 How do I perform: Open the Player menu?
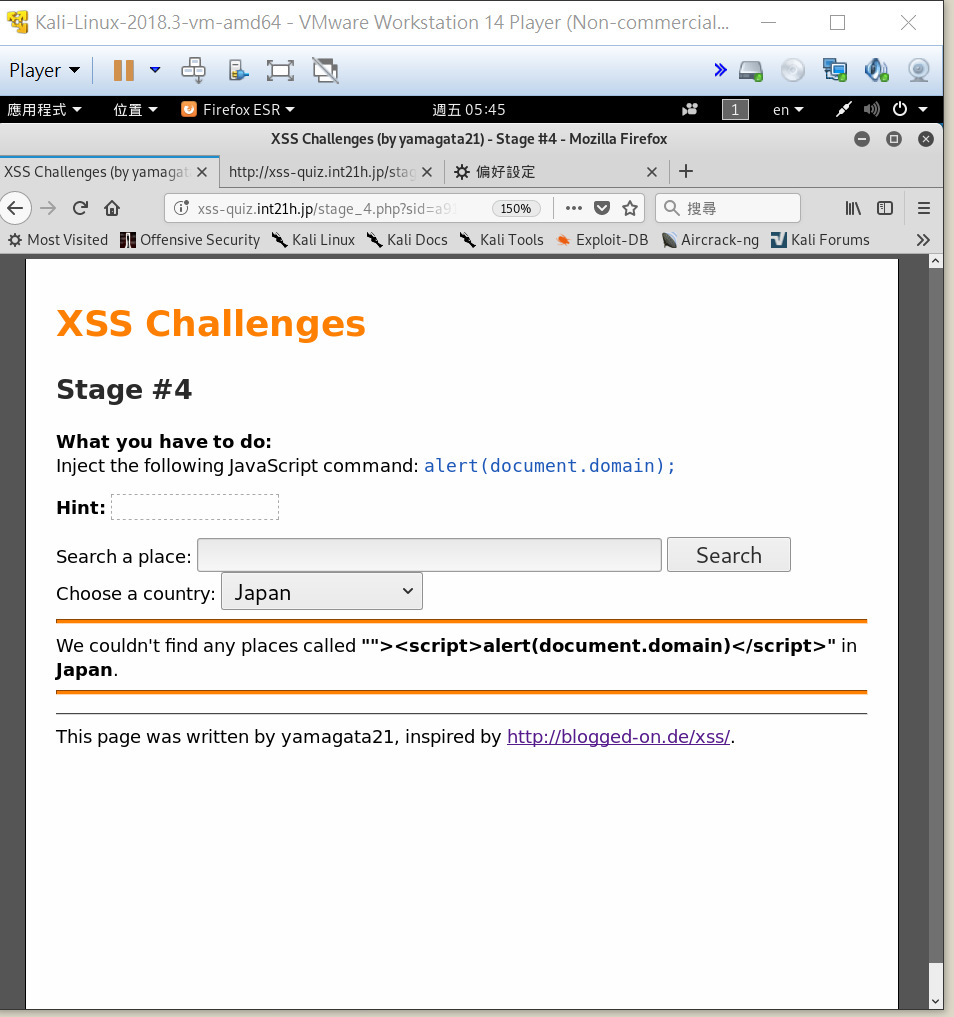pyautogui.click(x=44, y=70)
